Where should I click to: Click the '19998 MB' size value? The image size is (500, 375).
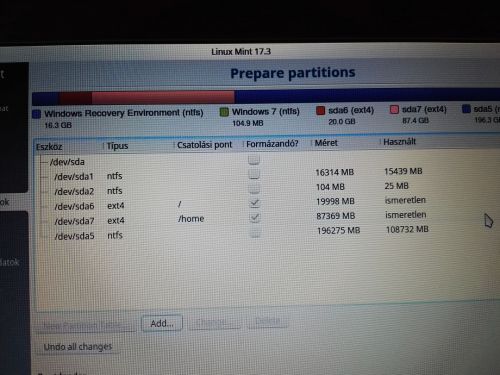[x=335, y=201]
